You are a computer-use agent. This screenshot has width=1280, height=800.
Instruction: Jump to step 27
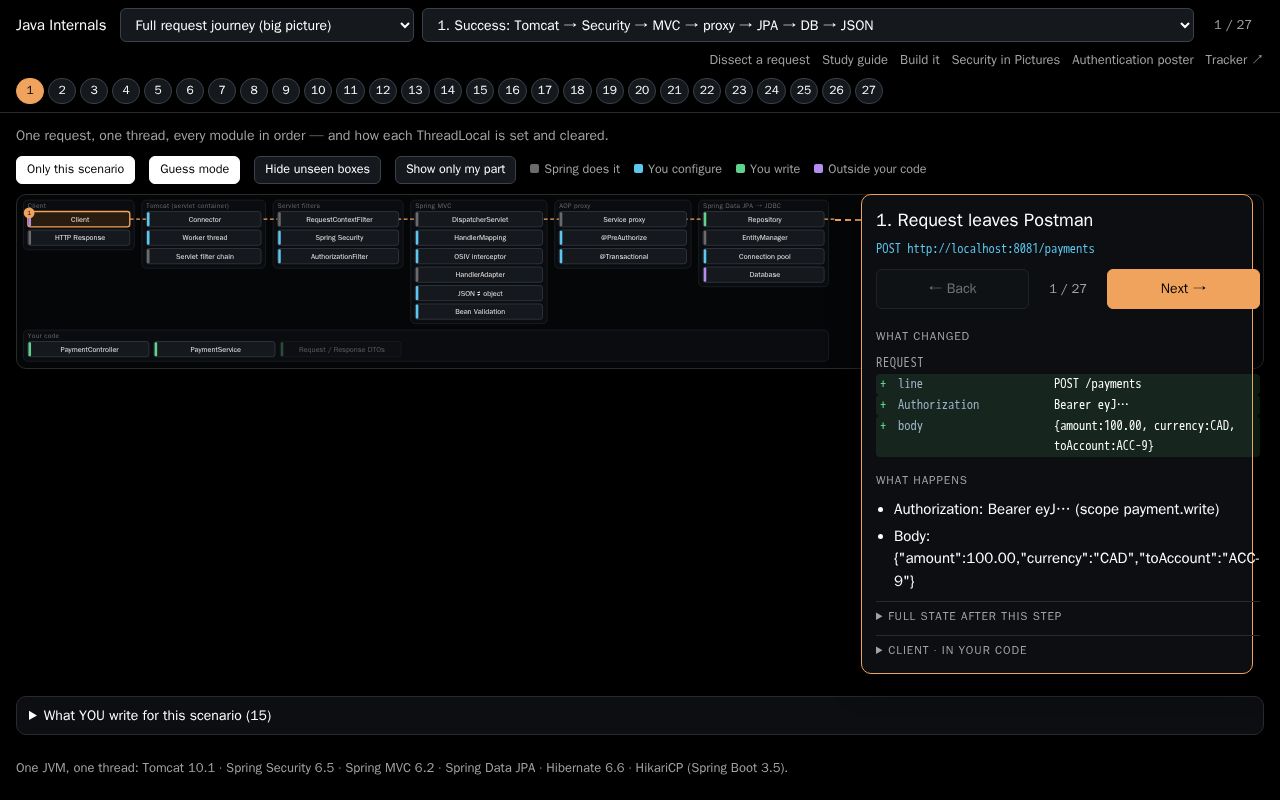[x=869, y=91]
